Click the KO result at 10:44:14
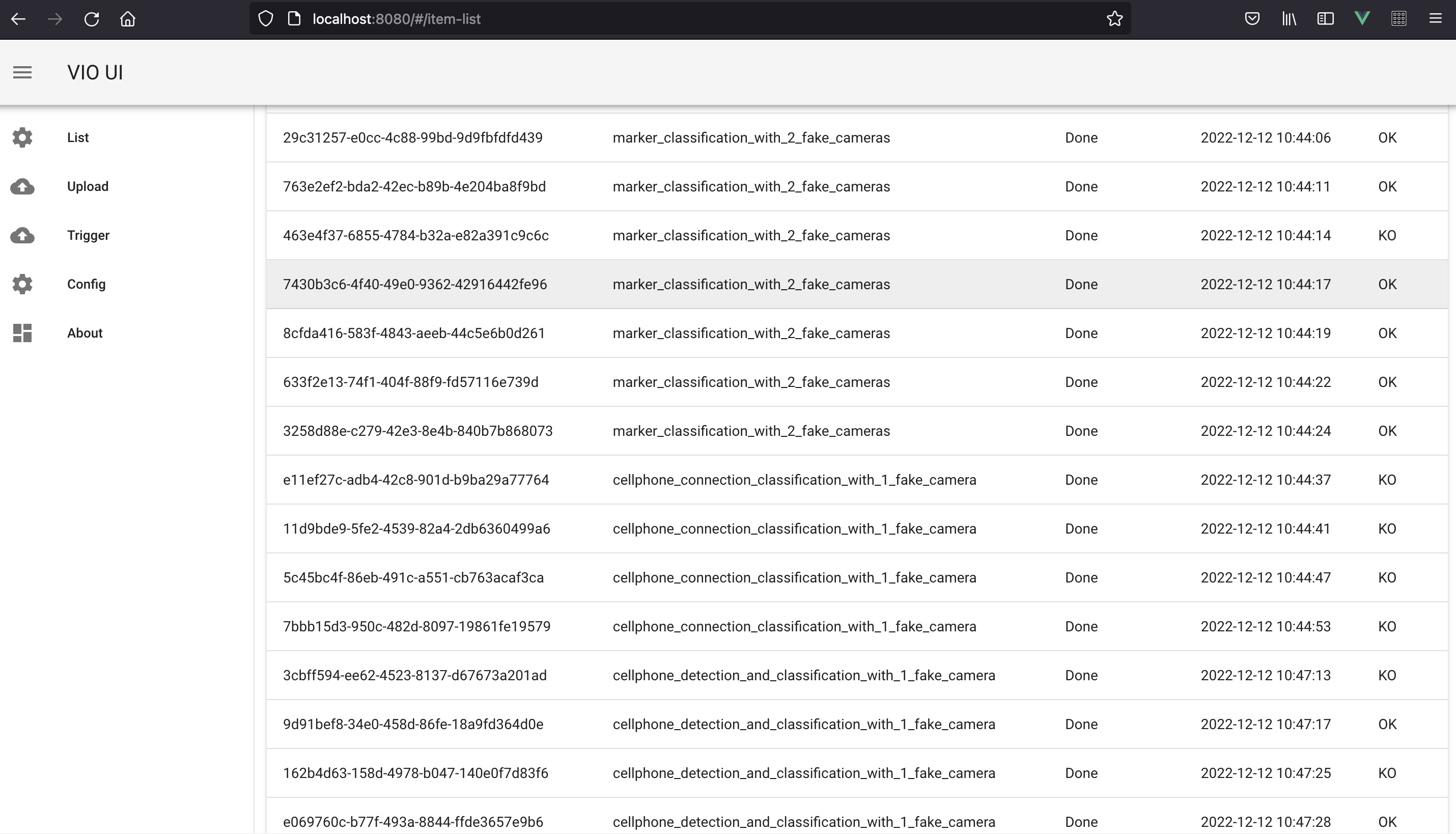 pyautogui.click(x=1387, y=235)
